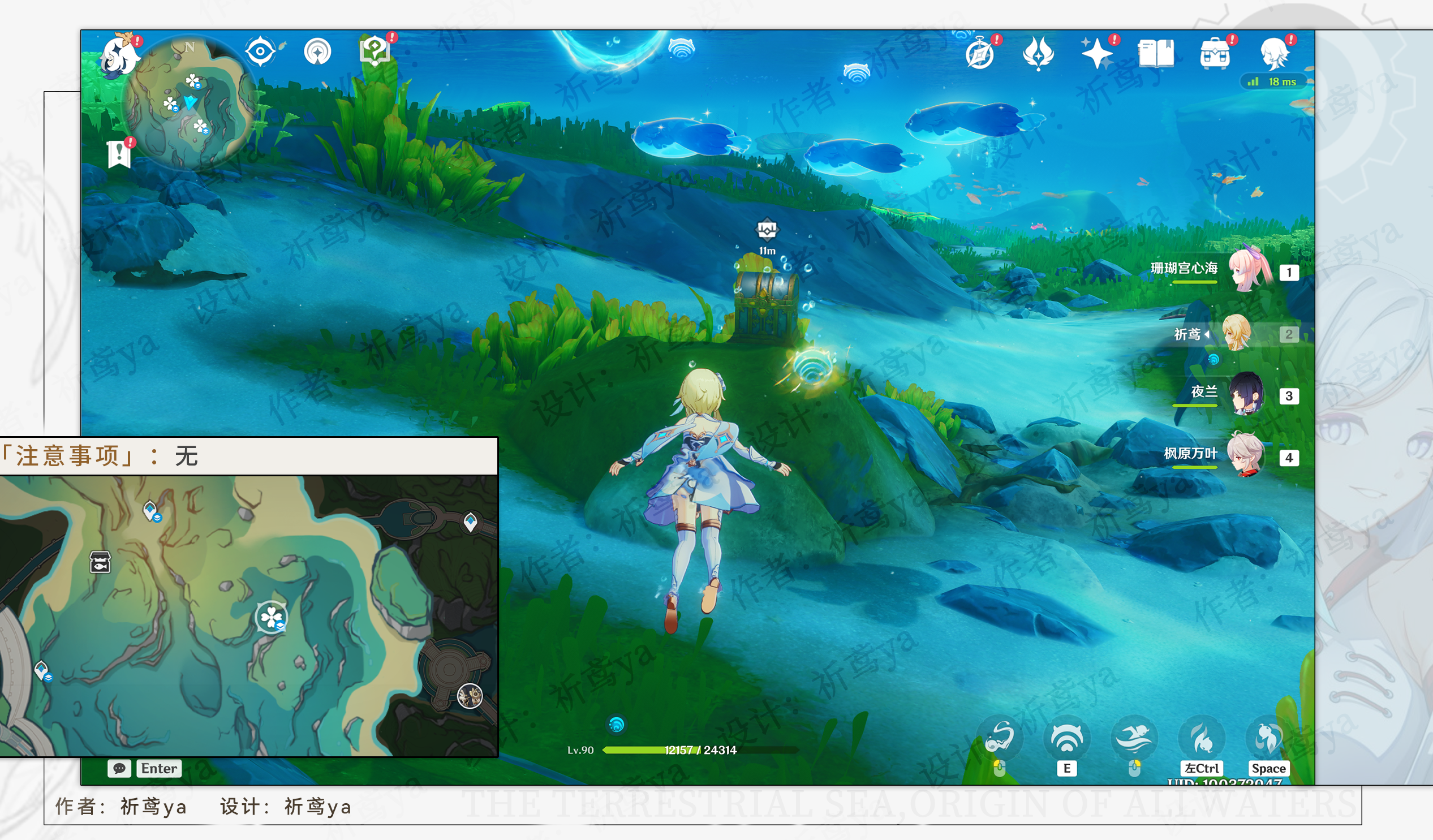Screen dimensions: 1433x840
Task: Open the quest map pin with question mark icon
Action: point(375,51)
